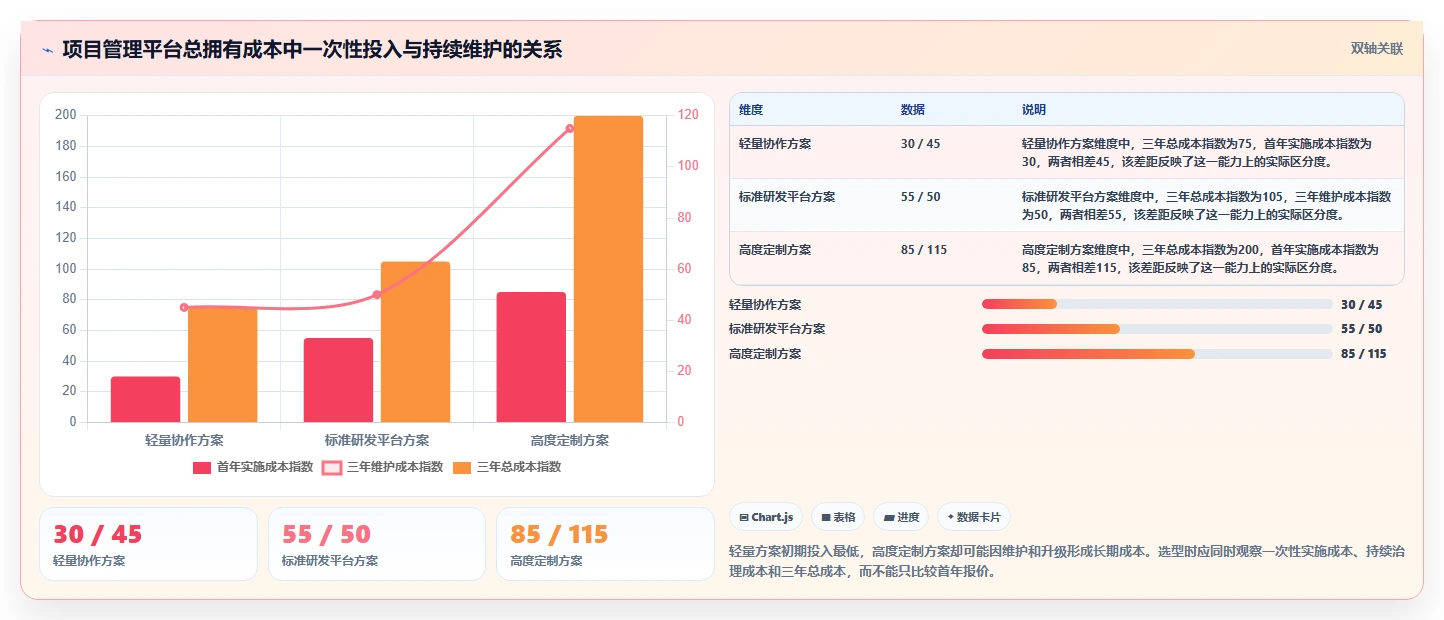Open the 55 / 50 标准研发平台方案 data card
The image size is (1444, 620).
coord(377,544)
